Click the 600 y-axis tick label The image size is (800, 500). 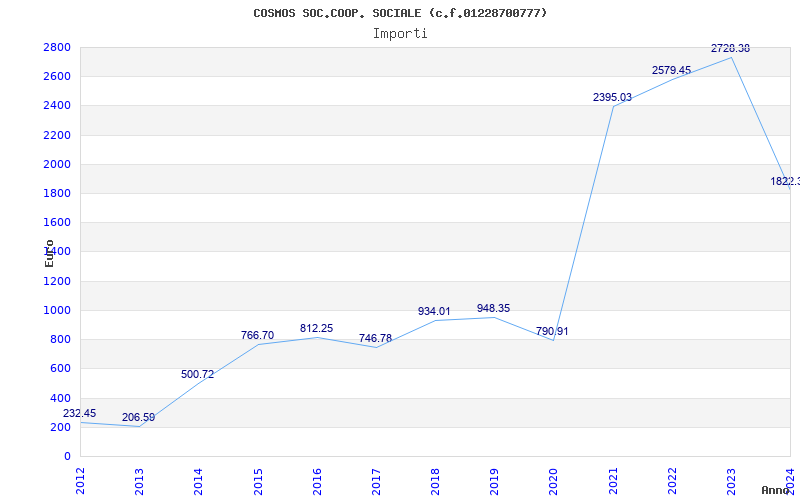[x=60, y=368]
